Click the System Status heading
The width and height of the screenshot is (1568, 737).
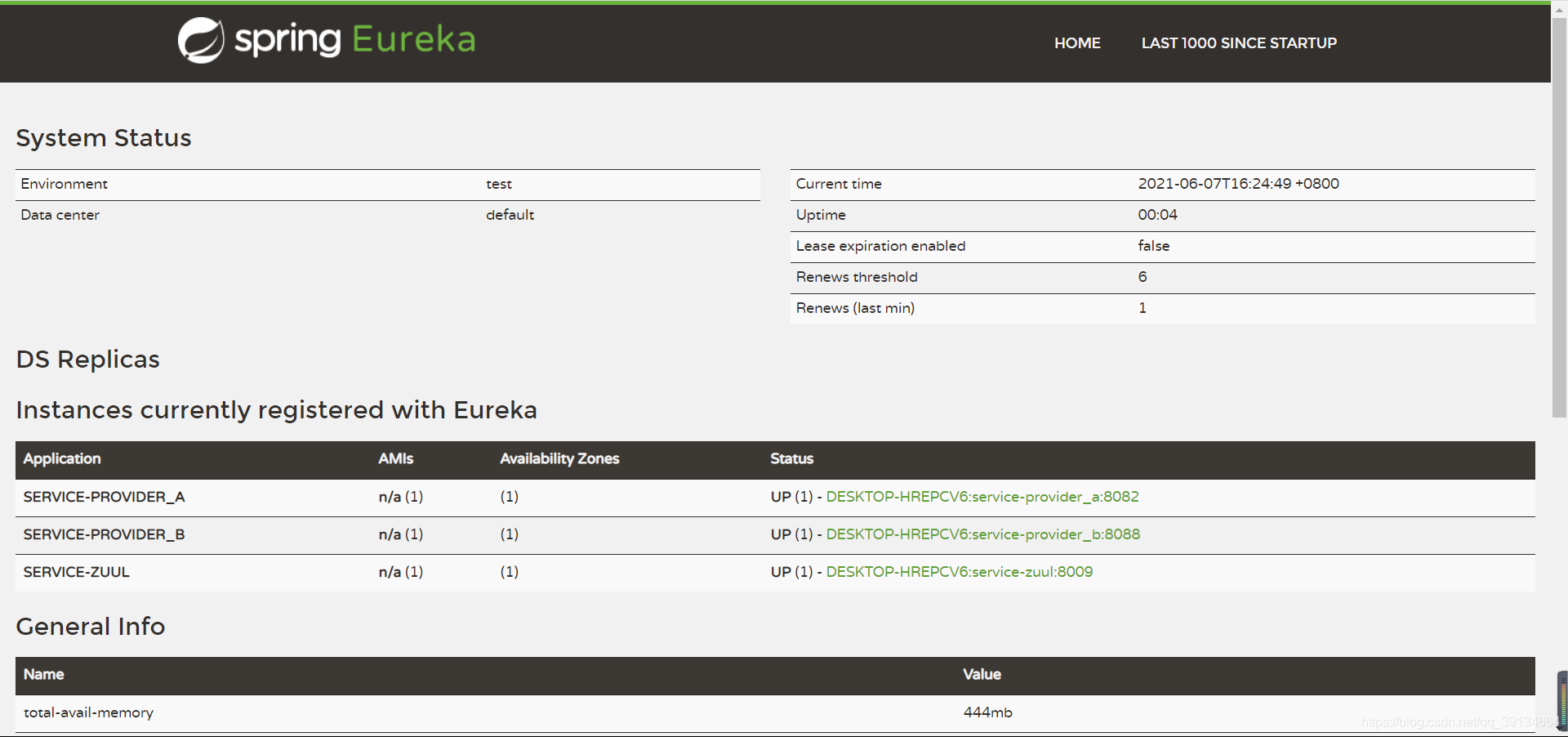[104, 138]
